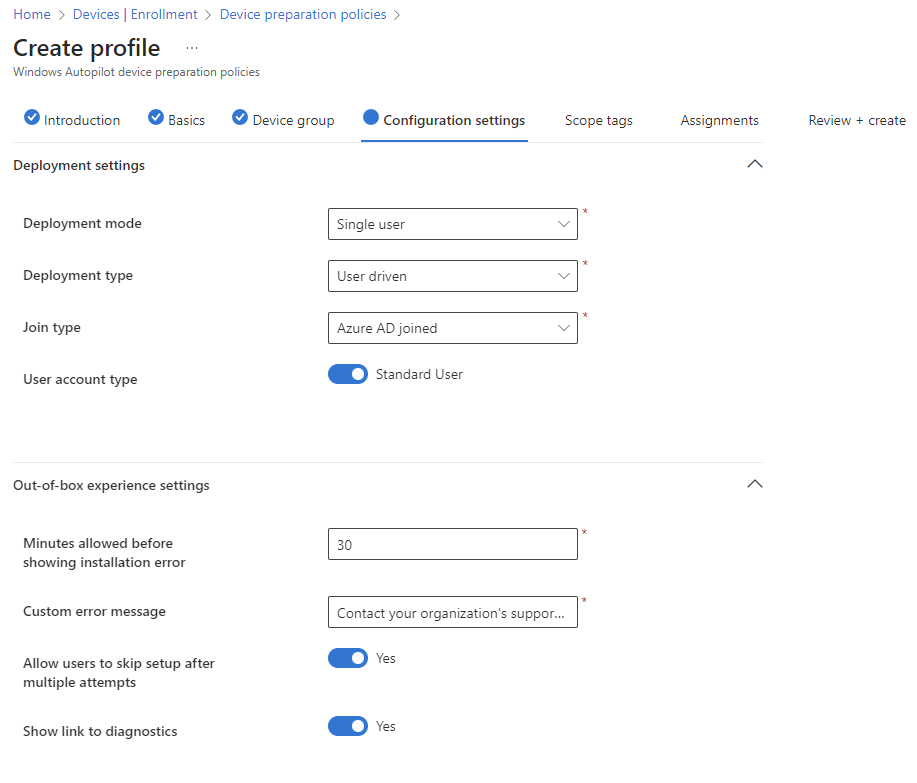Click the Introduction step checkmark icon
Viewport: 917px width, 783px height.
click(32, 117)
